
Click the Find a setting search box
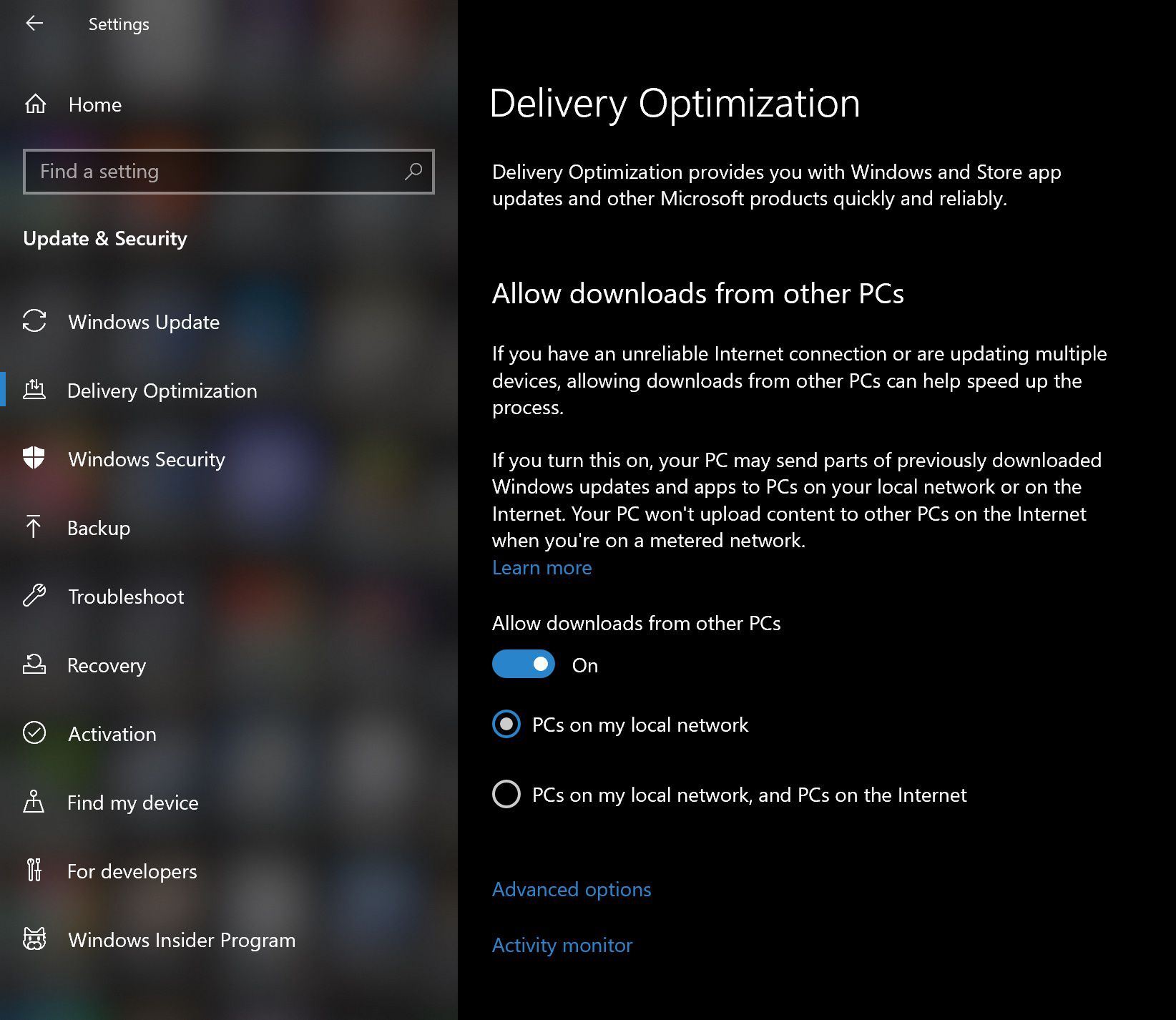215,172
